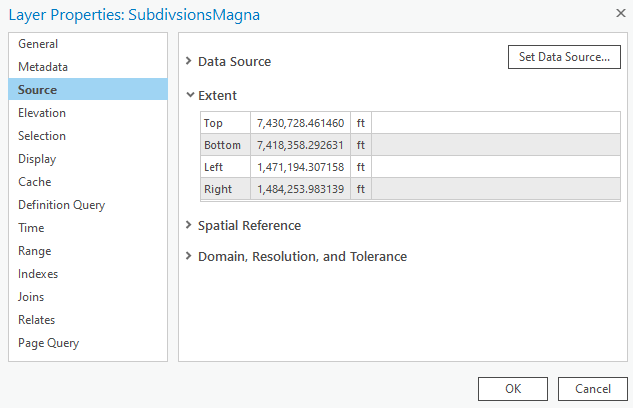Viewport: 633px width, 408px height.
Task: Open the Definition Query tab
Action: pos(61,205)
